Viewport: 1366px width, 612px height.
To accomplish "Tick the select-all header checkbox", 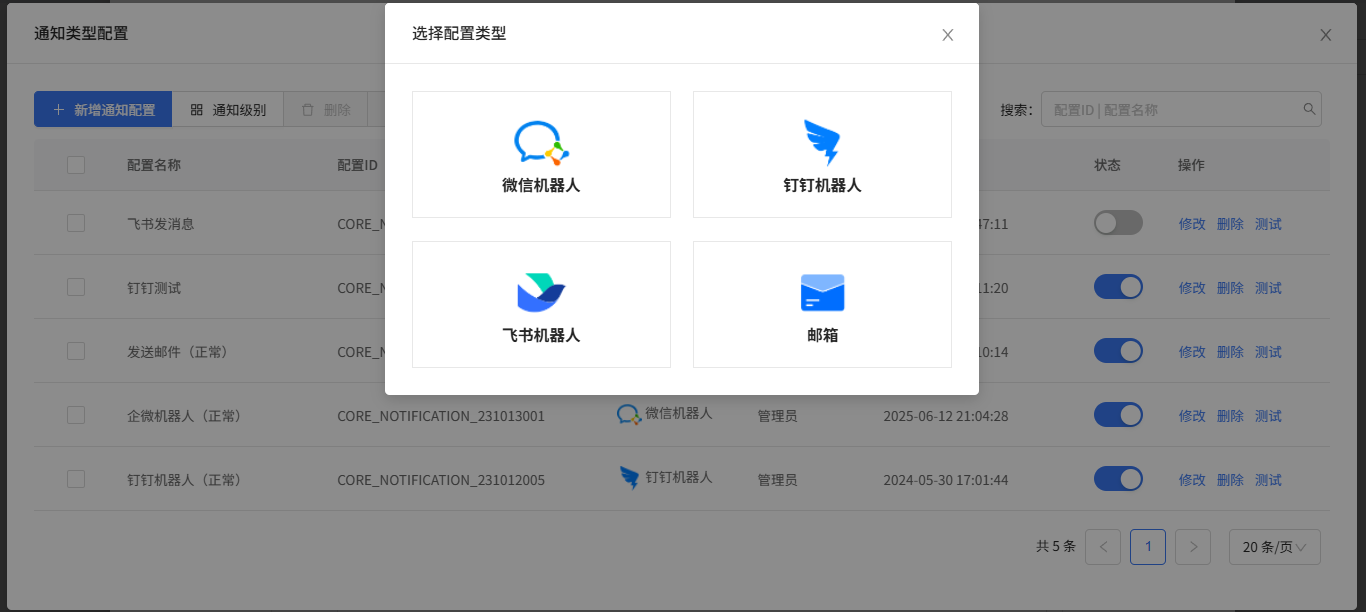I will point(76,165).
